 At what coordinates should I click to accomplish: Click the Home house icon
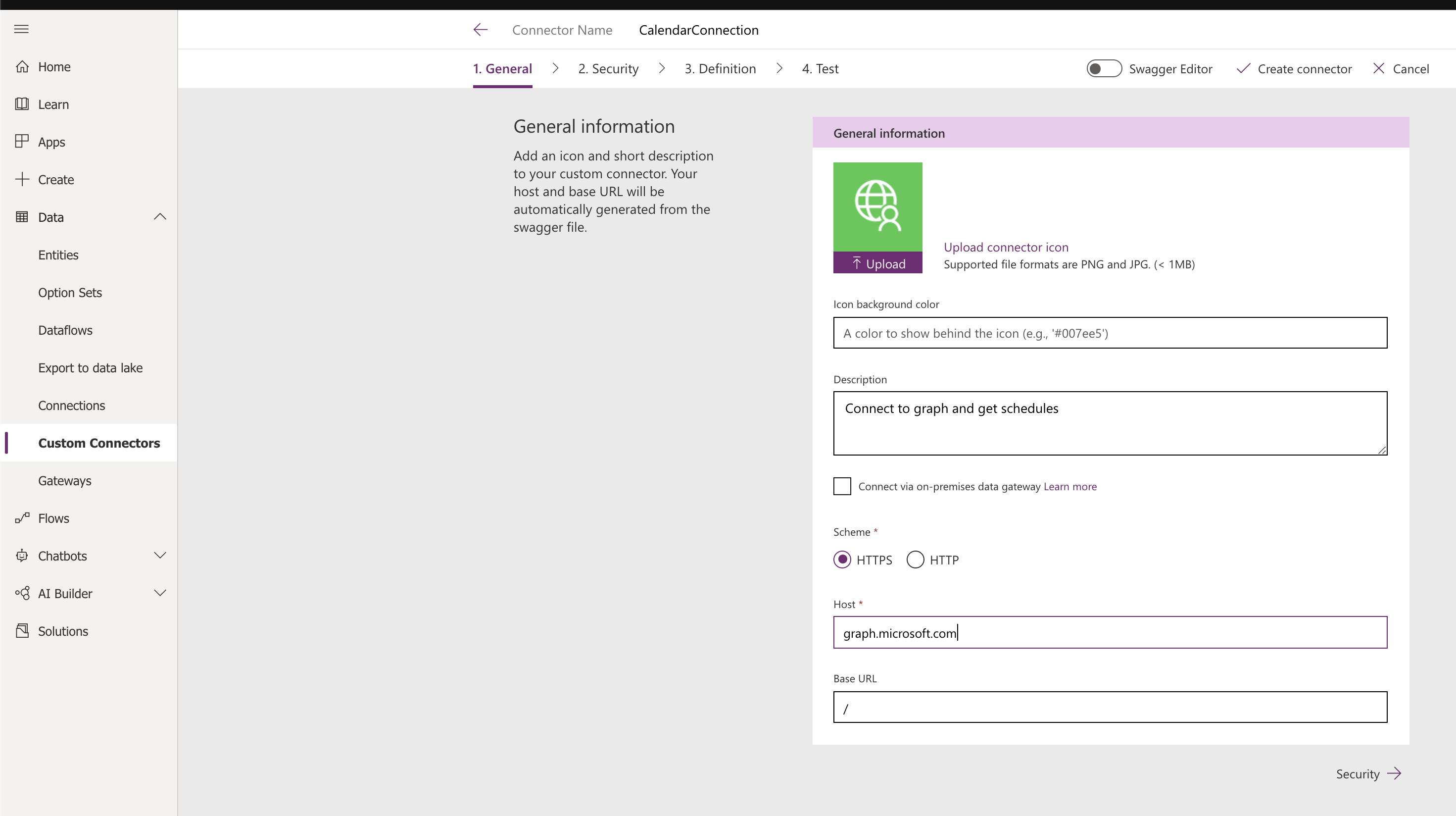[22, 67]
